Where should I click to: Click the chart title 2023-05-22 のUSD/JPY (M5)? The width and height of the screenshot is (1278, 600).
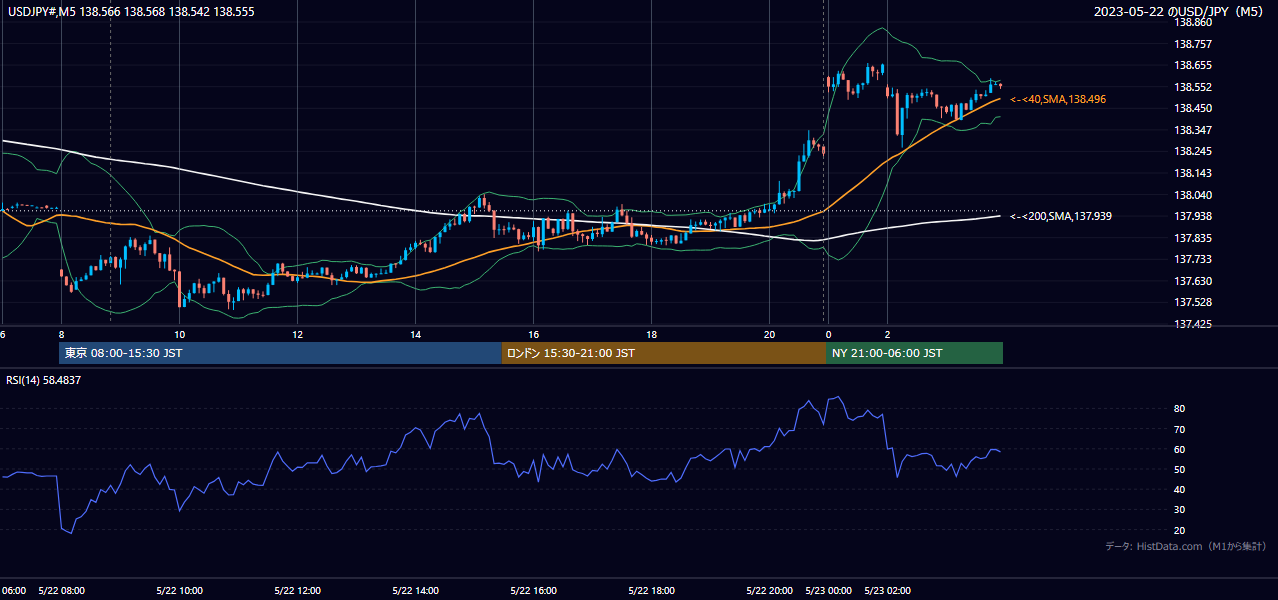(1180, 11)
